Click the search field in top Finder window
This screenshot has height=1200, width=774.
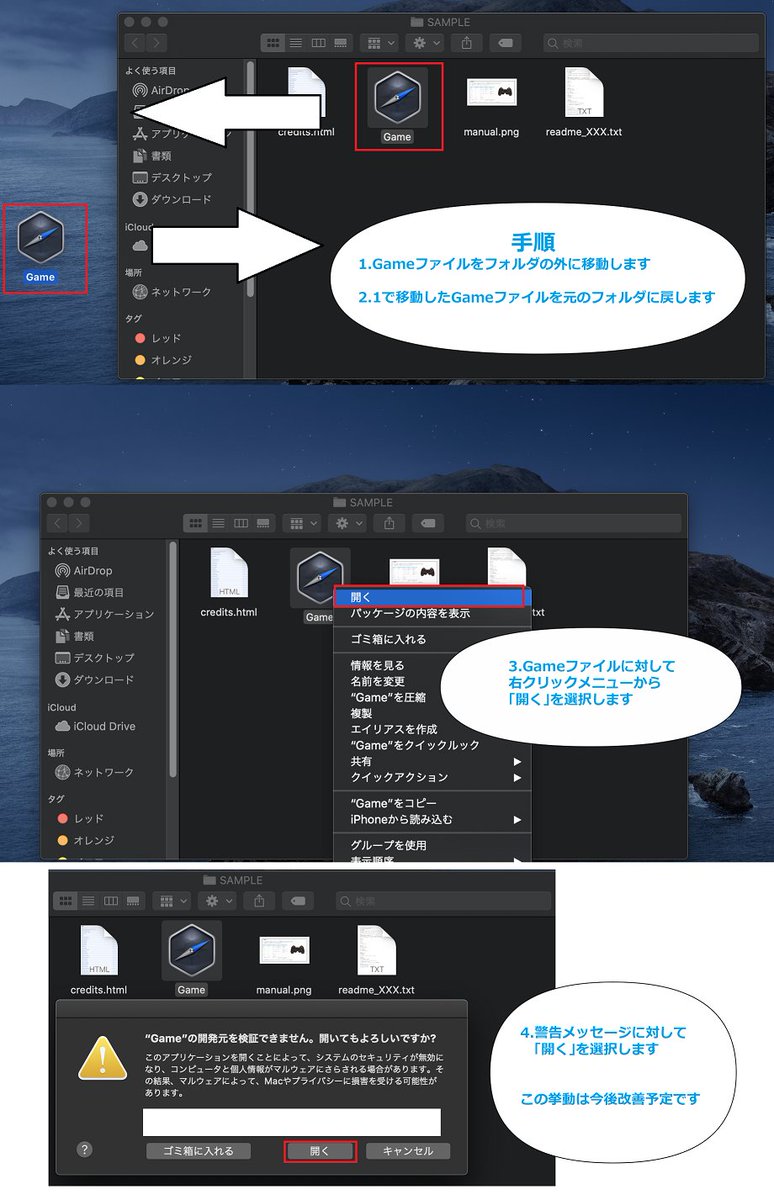point(651,43)
